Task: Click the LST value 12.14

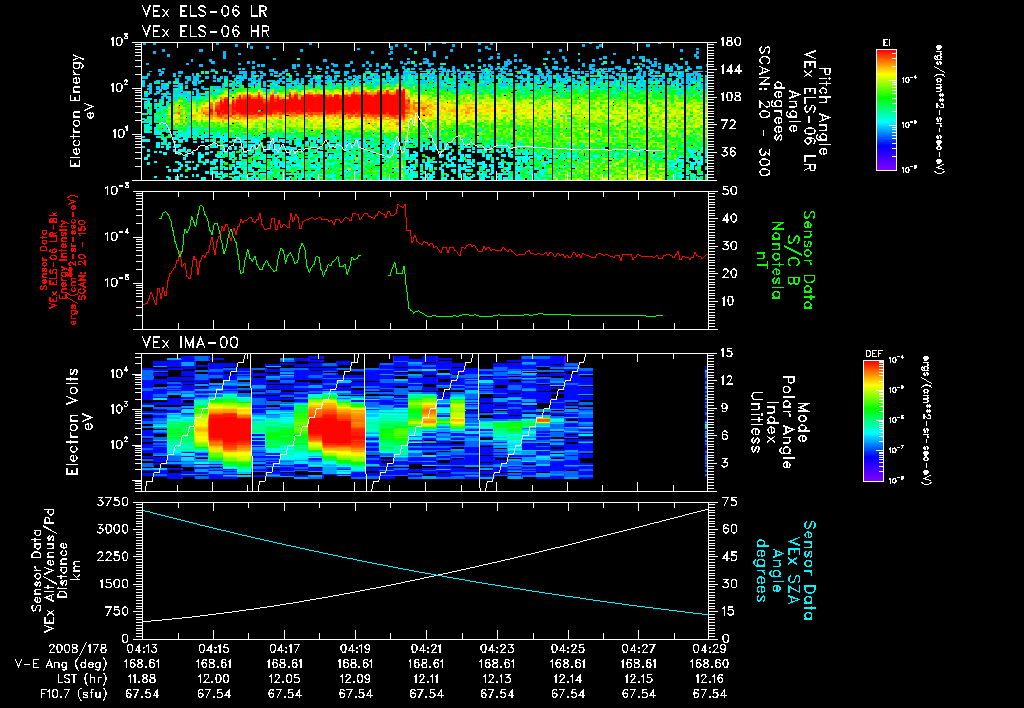Action: [x=568, y=679]
